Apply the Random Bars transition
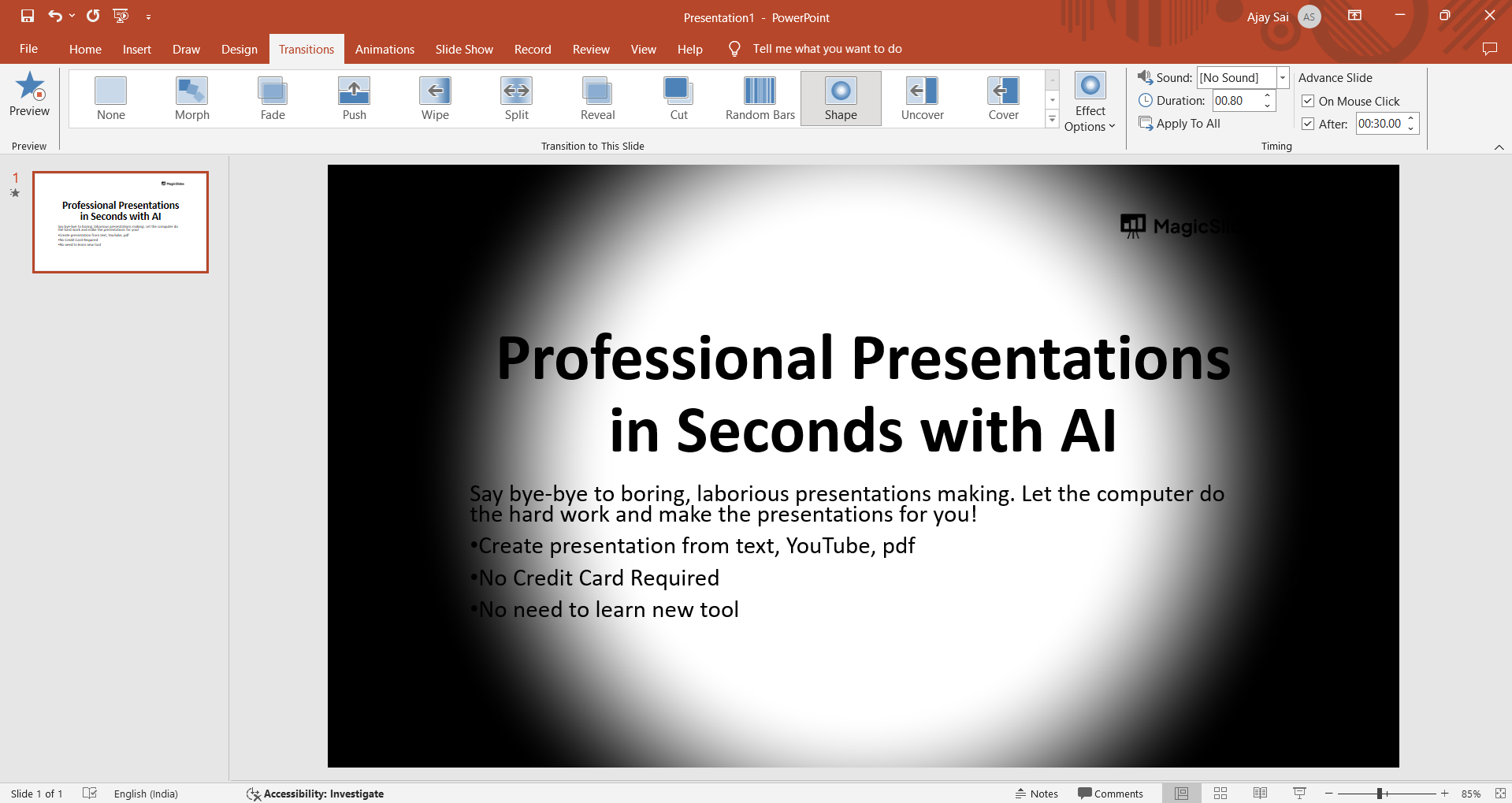 click(x=760, y=99)
